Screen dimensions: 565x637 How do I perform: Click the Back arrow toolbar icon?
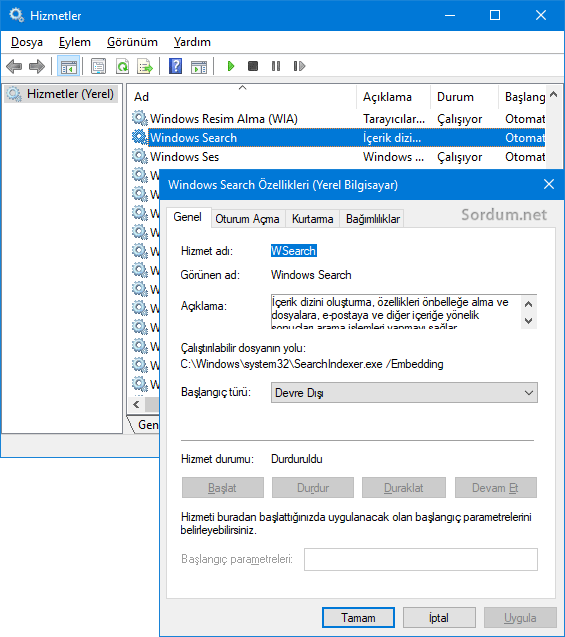[x=14, y=66]
